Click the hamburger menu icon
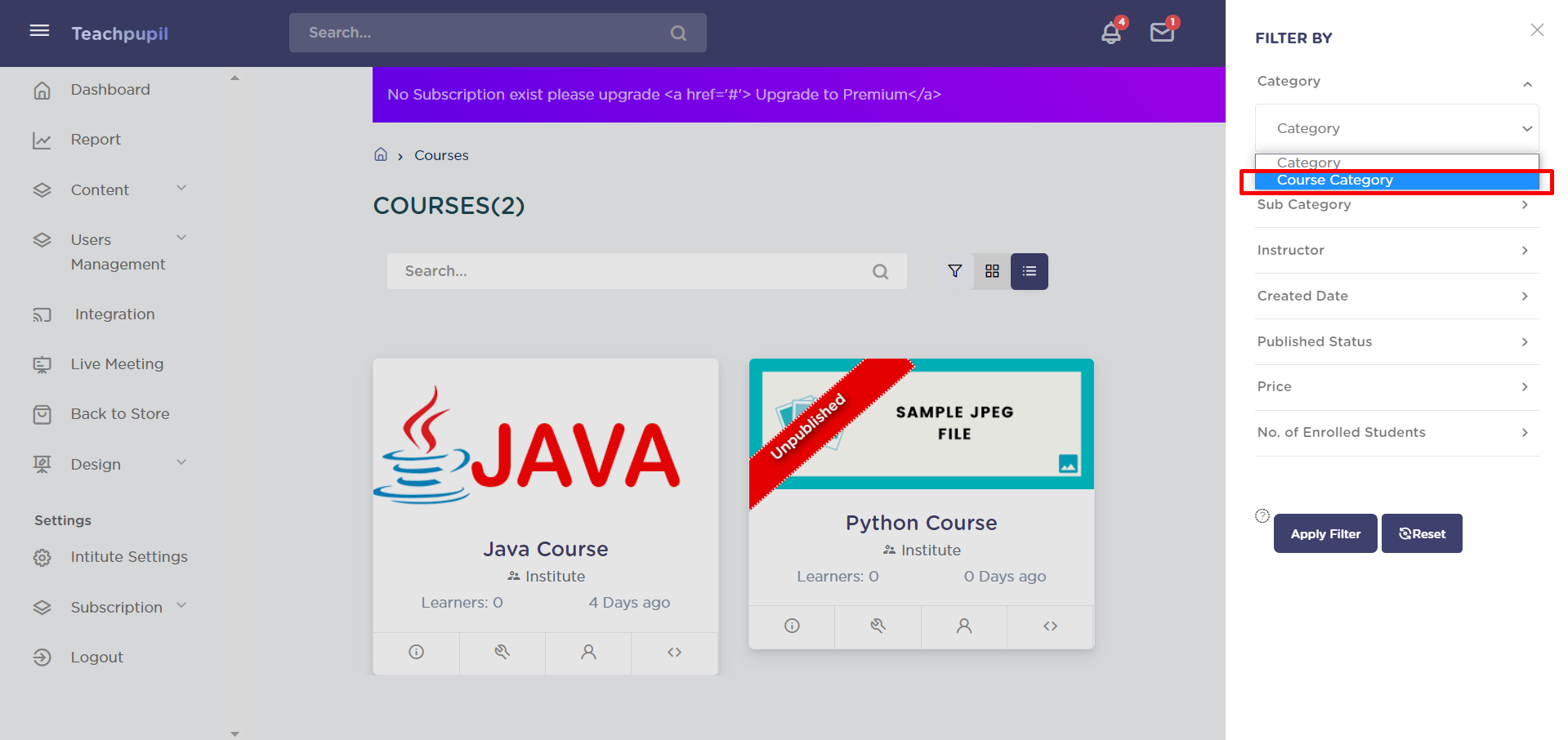The height and width of the screenshot is (740, 1568). tap(39, 31)
